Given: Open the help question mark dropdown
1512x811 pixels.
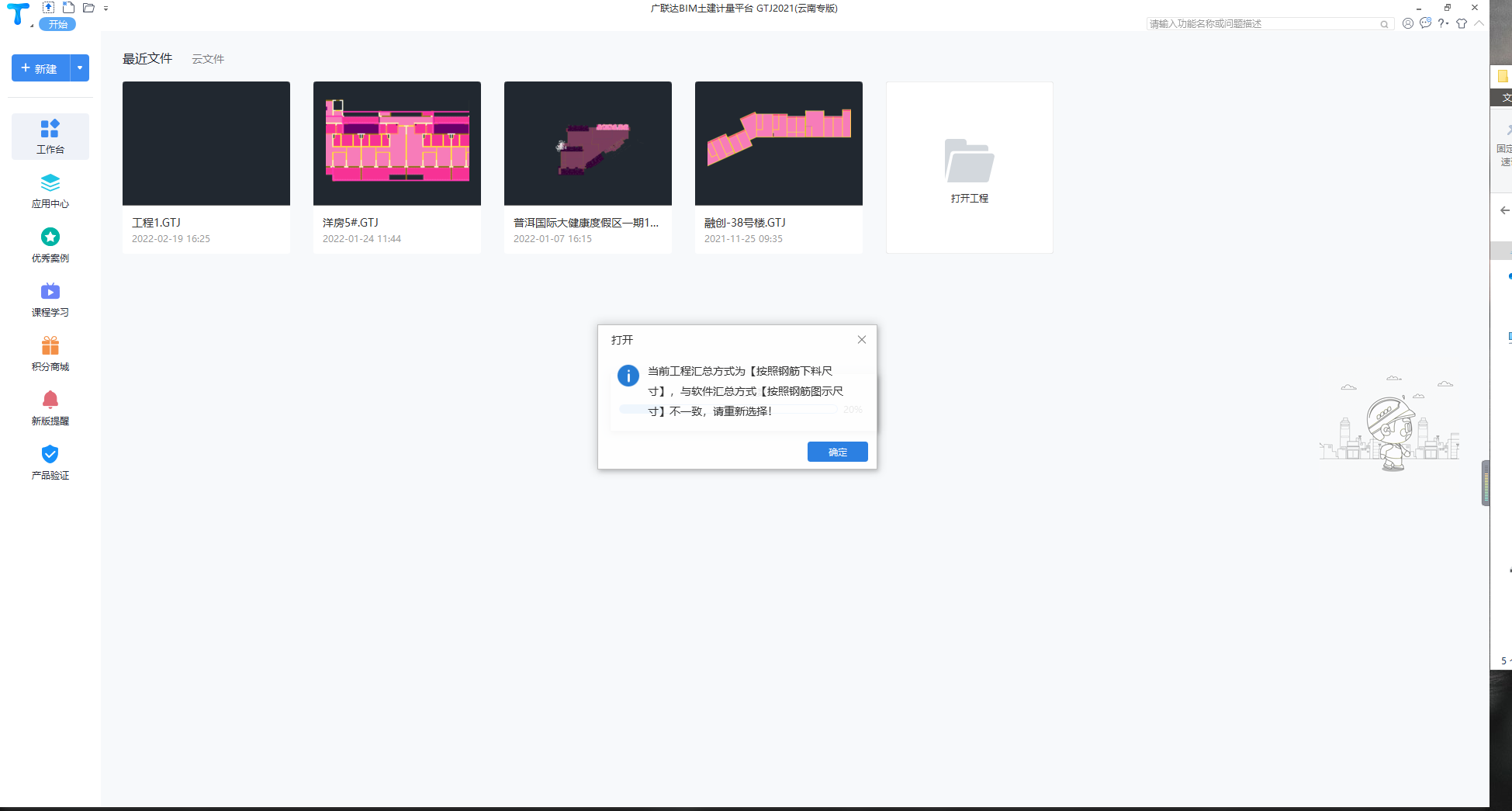Looking at the screenshot, I should click(1444, 23).
